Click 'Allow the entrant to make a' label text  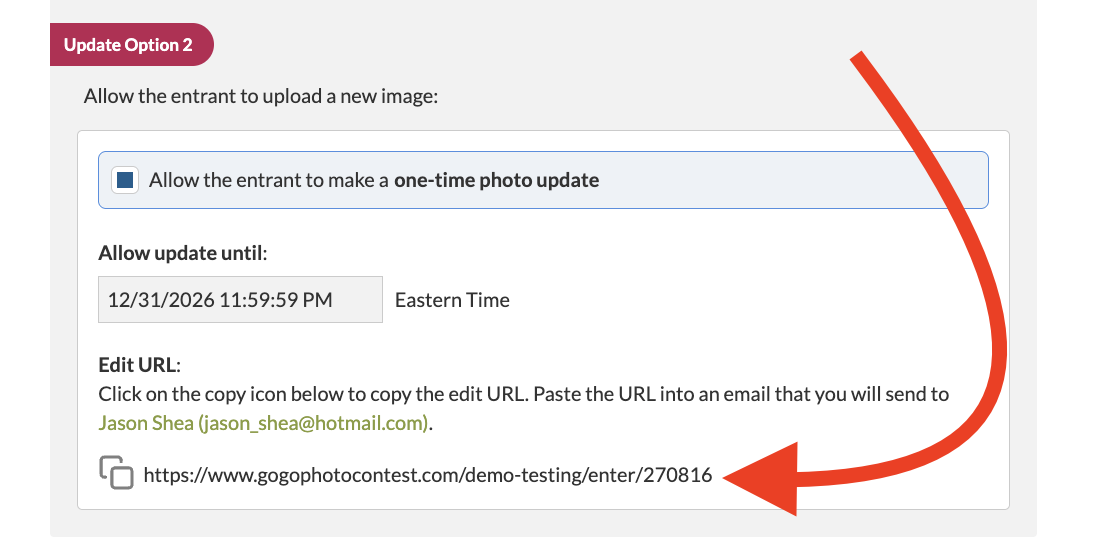[x=269, y=181]
